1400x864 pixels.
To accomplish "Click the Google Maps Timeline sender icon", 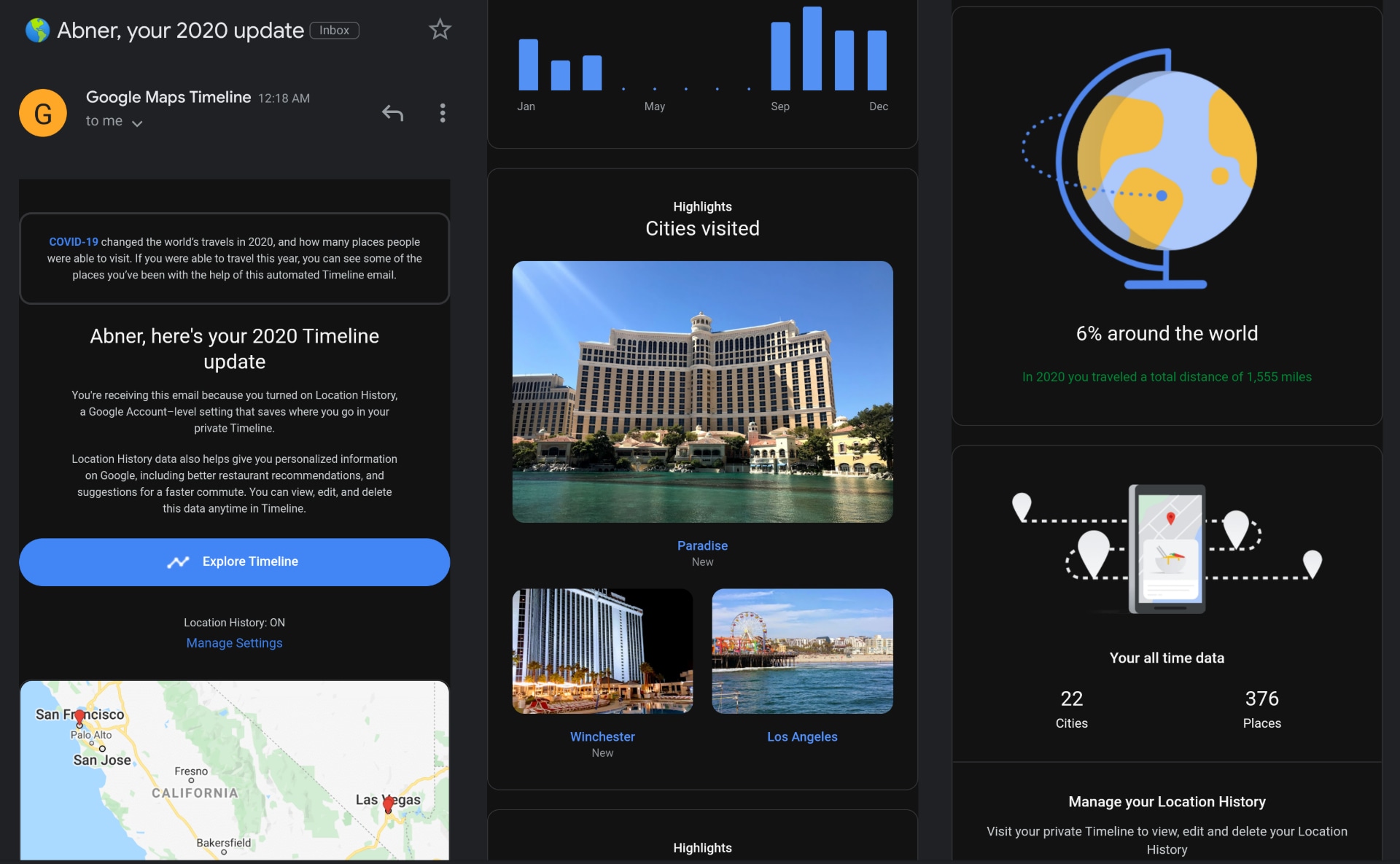I will click(x=42, y=112).
